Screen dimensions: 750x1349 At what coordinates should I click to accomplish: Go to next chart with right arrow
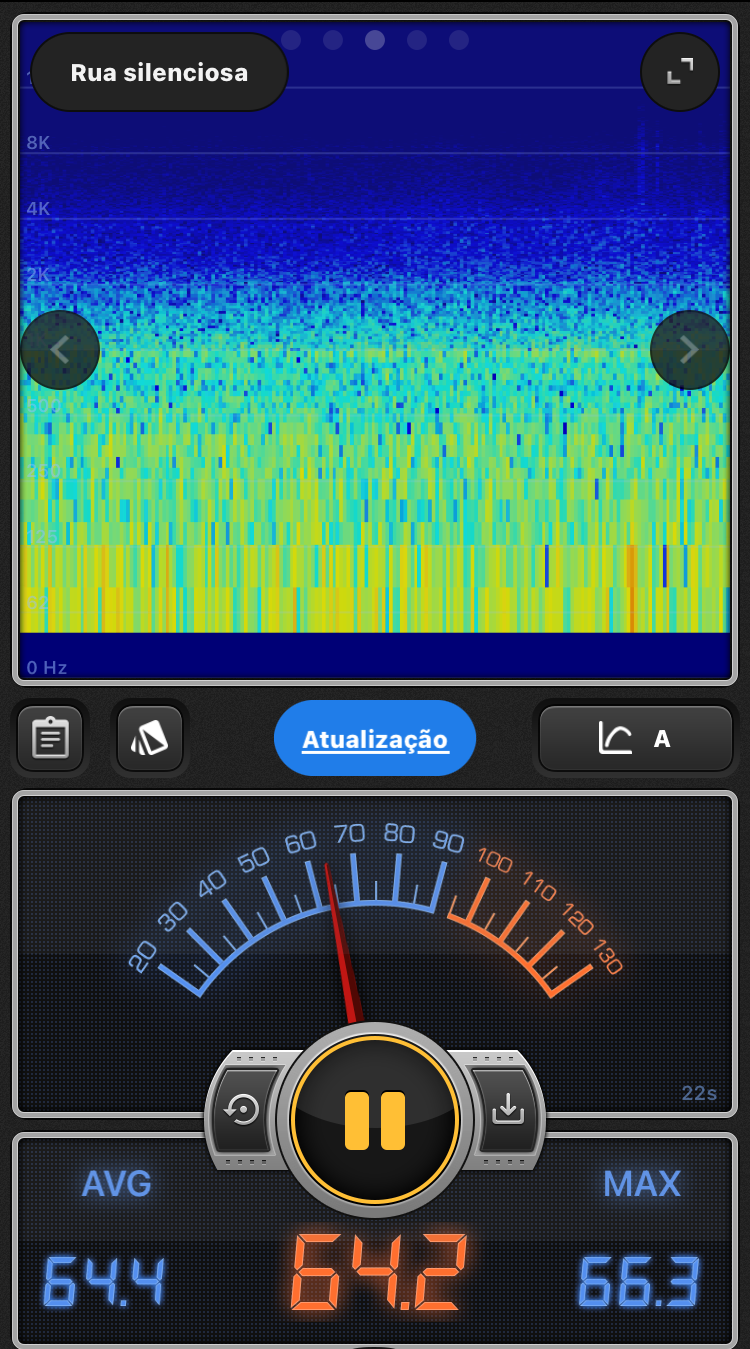click(689, 350)
